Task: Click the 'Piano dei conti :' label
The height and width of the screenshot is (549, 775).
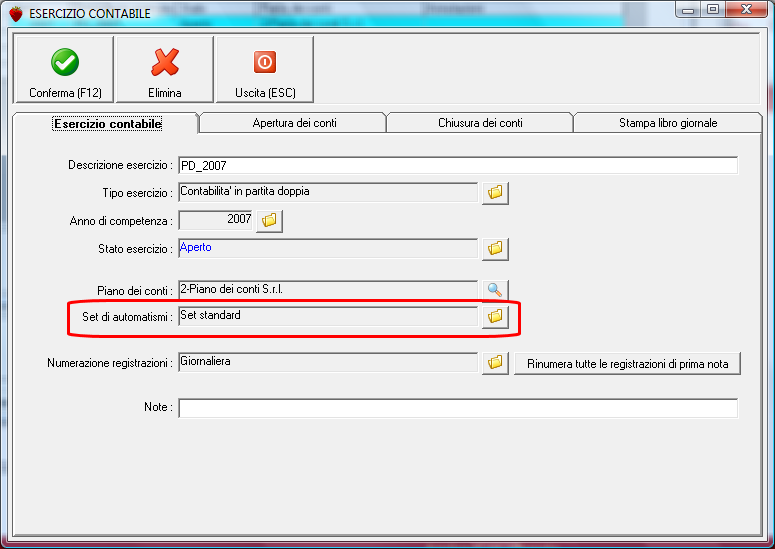Action: tap(134, 291)
